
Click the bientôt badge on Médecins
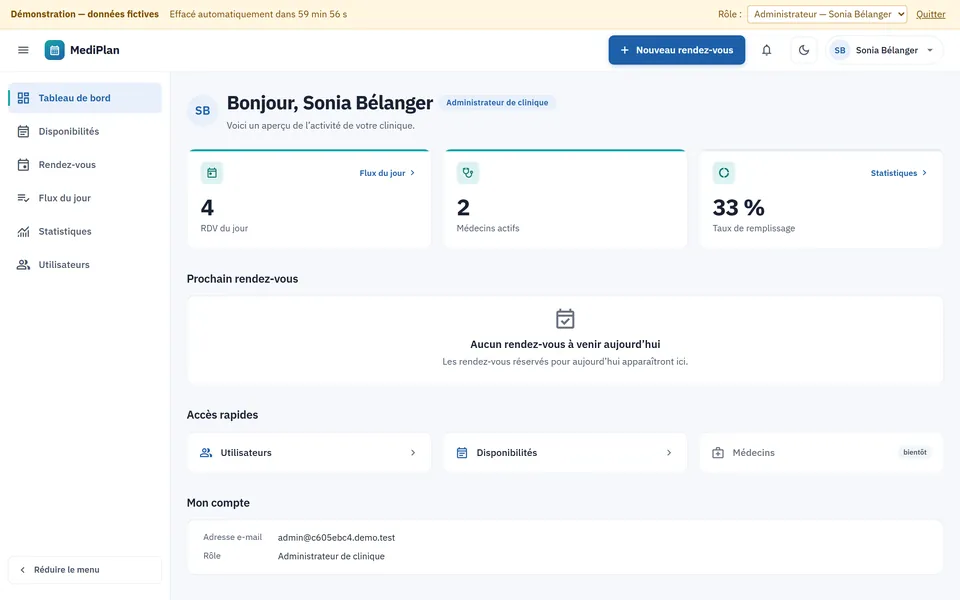coord(915,452)
